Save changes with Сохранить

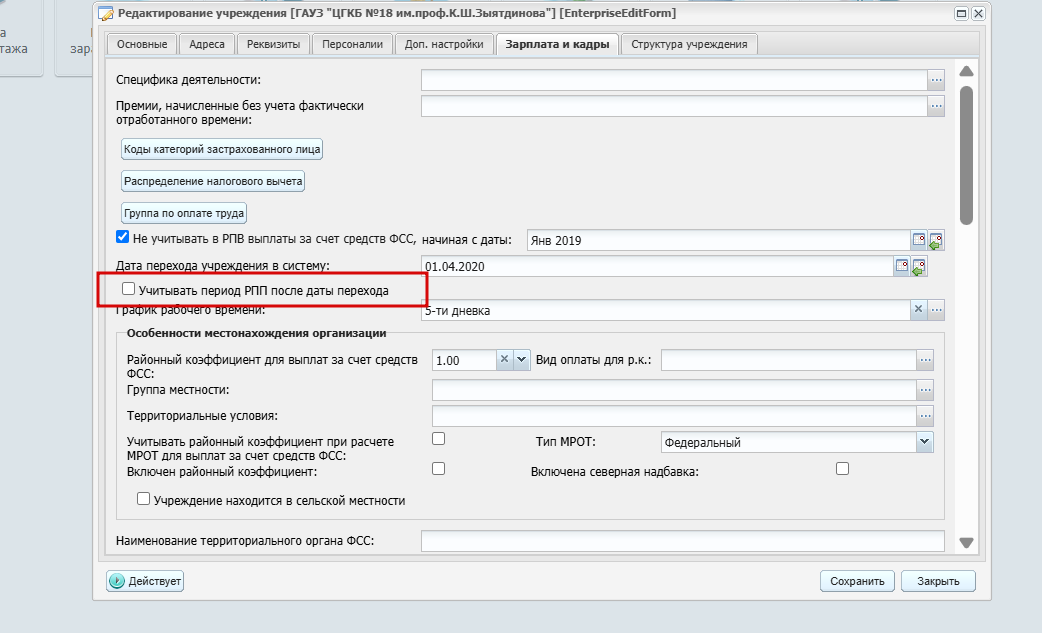(x=857, y=581)
